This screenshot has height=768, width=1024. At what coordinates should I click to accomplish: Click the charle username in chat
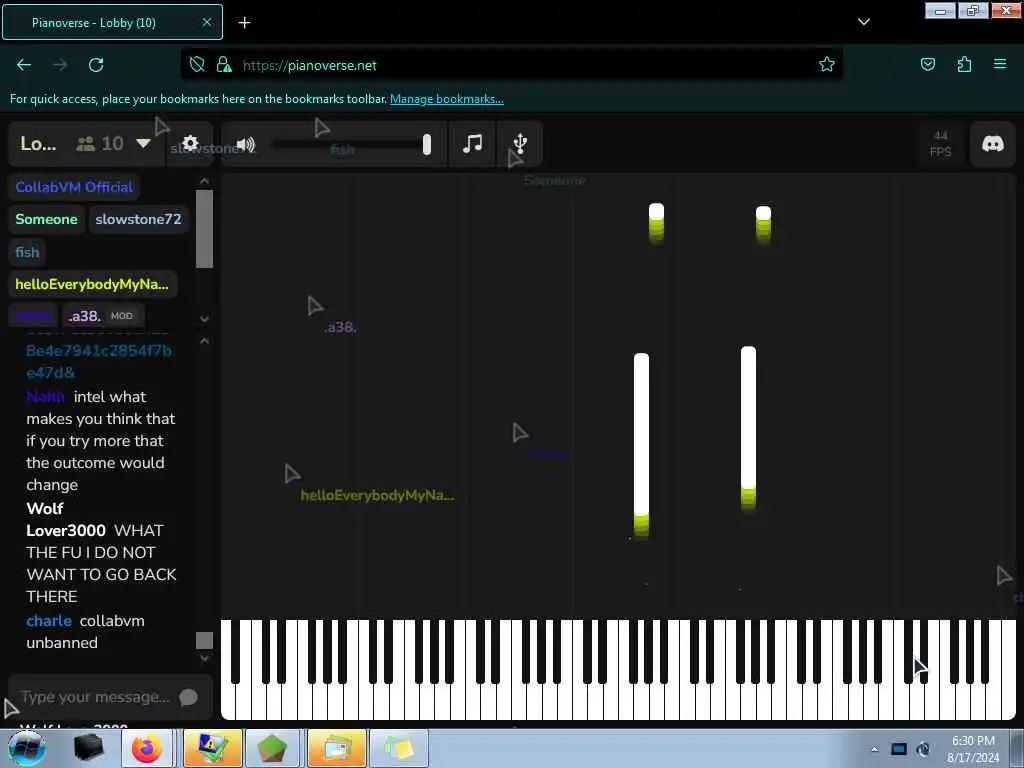(x=49, y=620)
